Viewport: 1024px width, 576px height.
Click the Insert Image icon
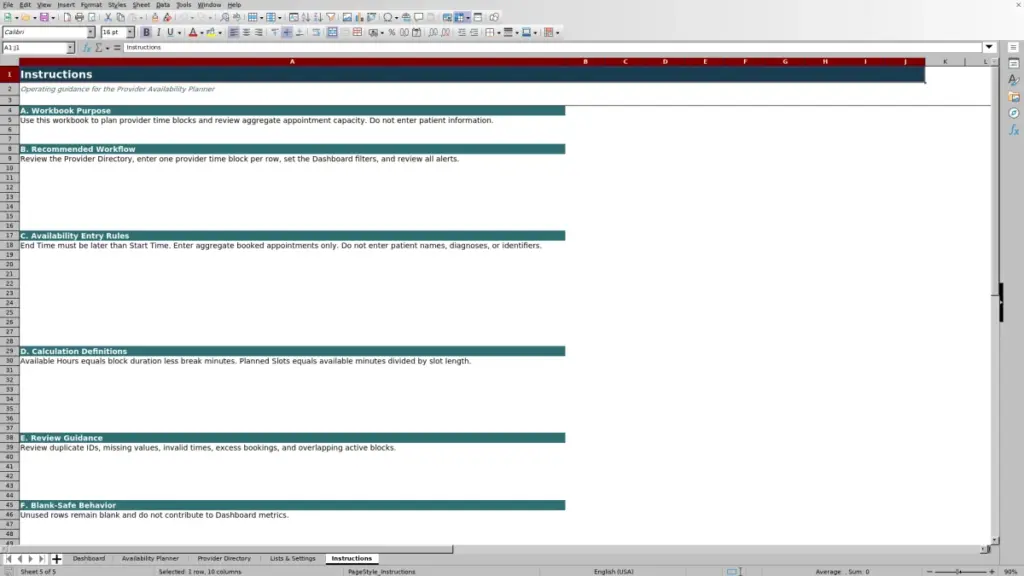click(x=347, y=18)
